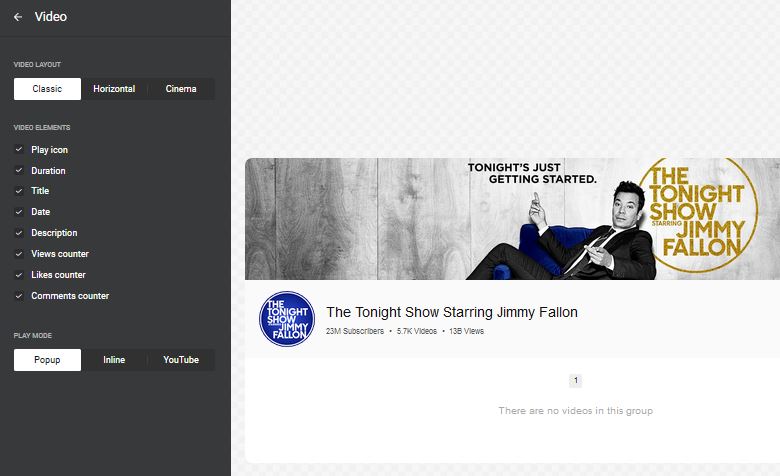Click the 23M Subscribers text

[355, 331]
